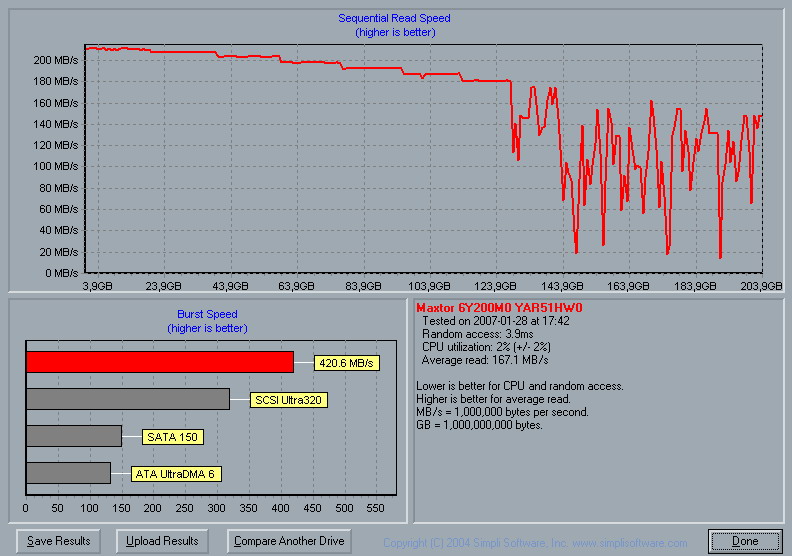
Task: Click the 100 burst axis label
Action: pos(89,508)
